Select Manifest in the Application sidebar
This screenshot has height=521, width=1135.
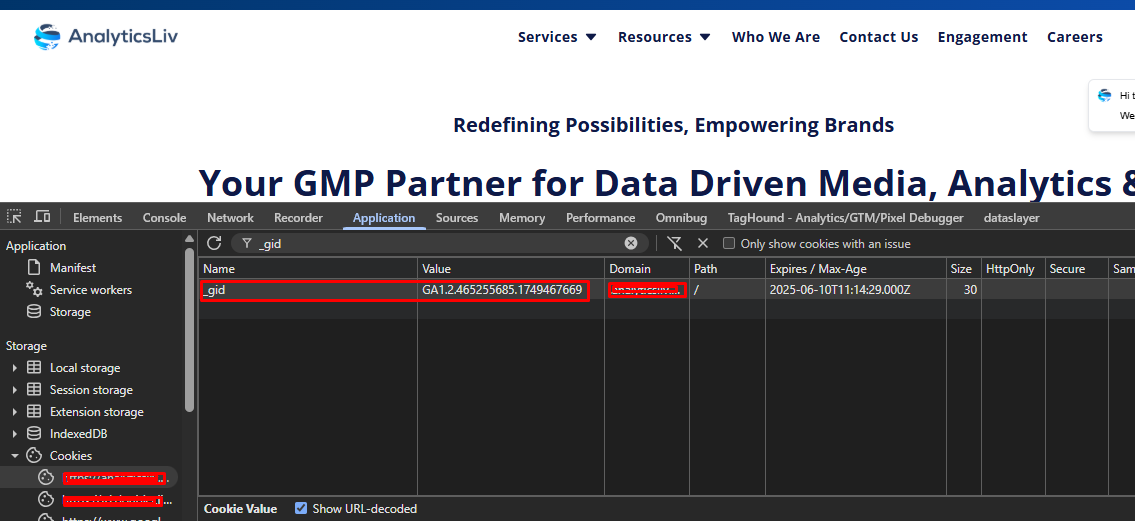point(72,268)
